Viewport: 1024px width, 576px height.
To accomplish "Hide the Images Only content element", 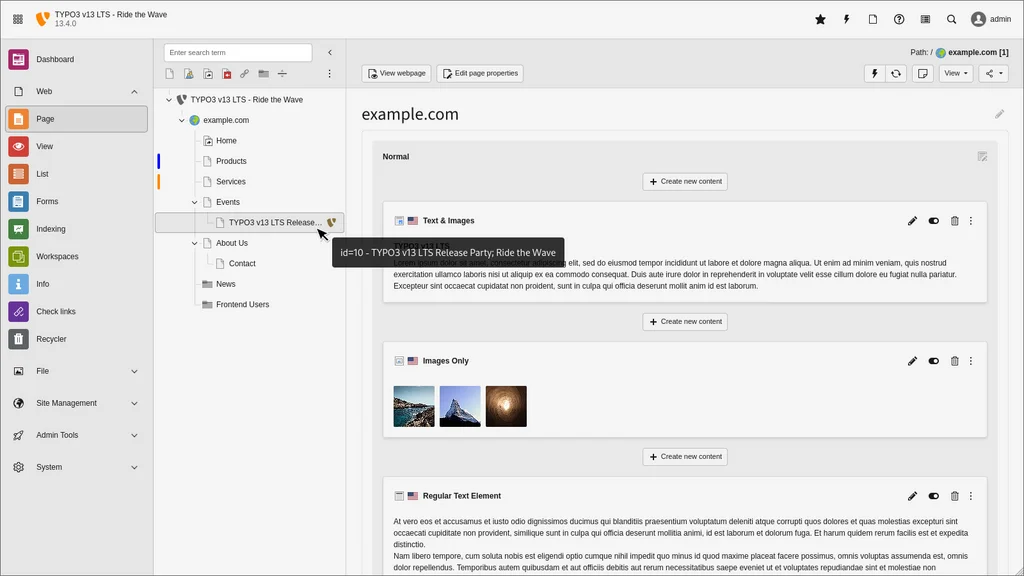I will pyautogui.click(x=933, y=361).
